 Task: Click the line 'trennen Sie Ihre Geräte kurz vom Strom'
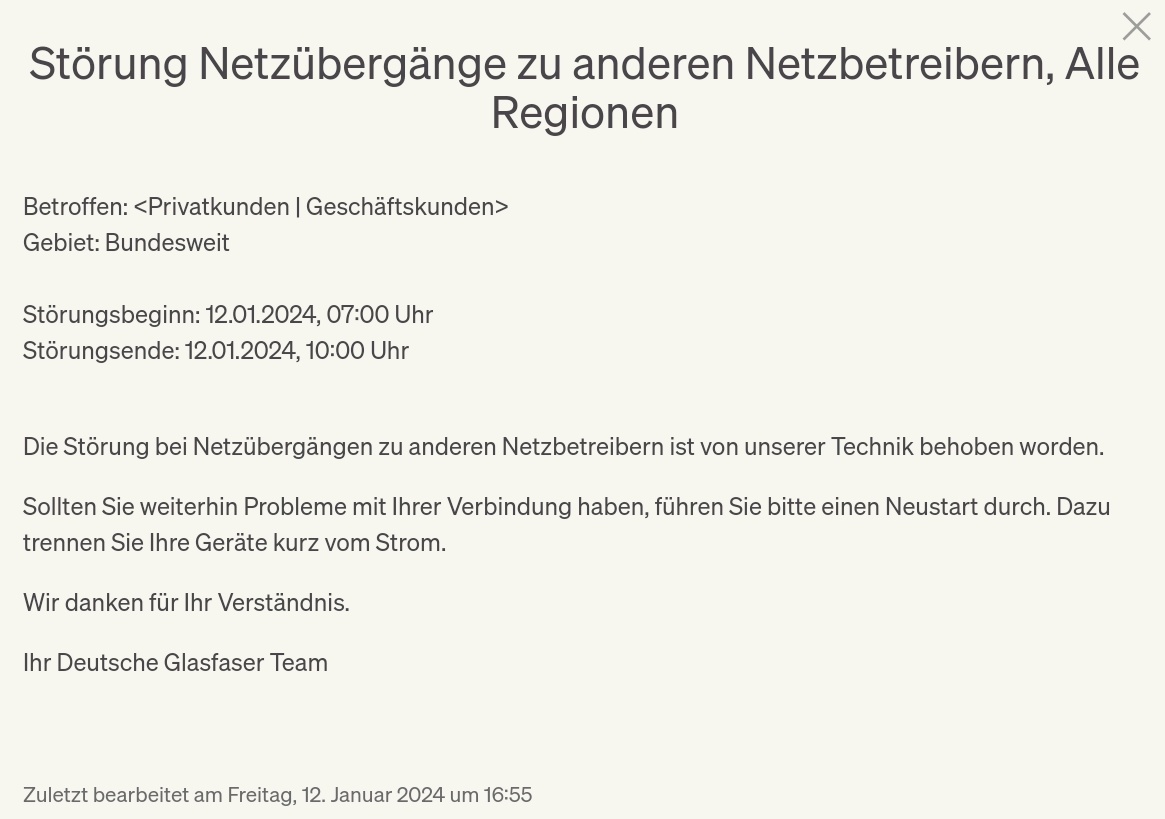[x=234, y=543]
